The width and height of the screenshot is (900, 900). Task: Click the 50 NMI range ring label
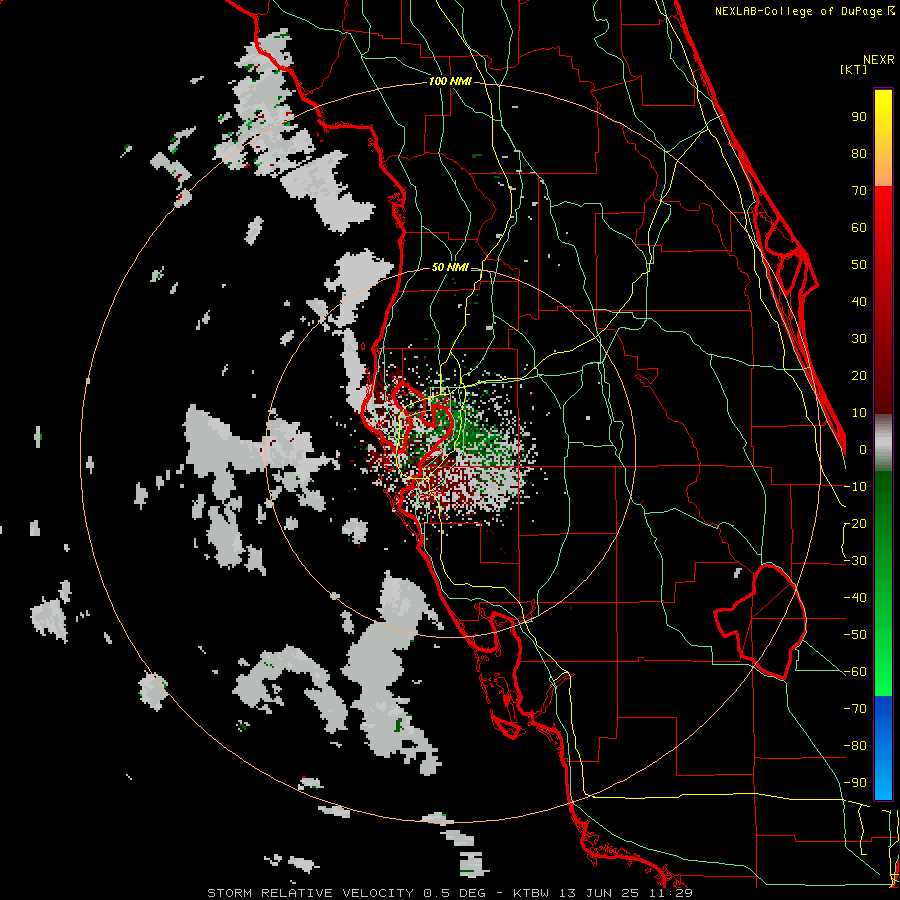coord(450,267)
